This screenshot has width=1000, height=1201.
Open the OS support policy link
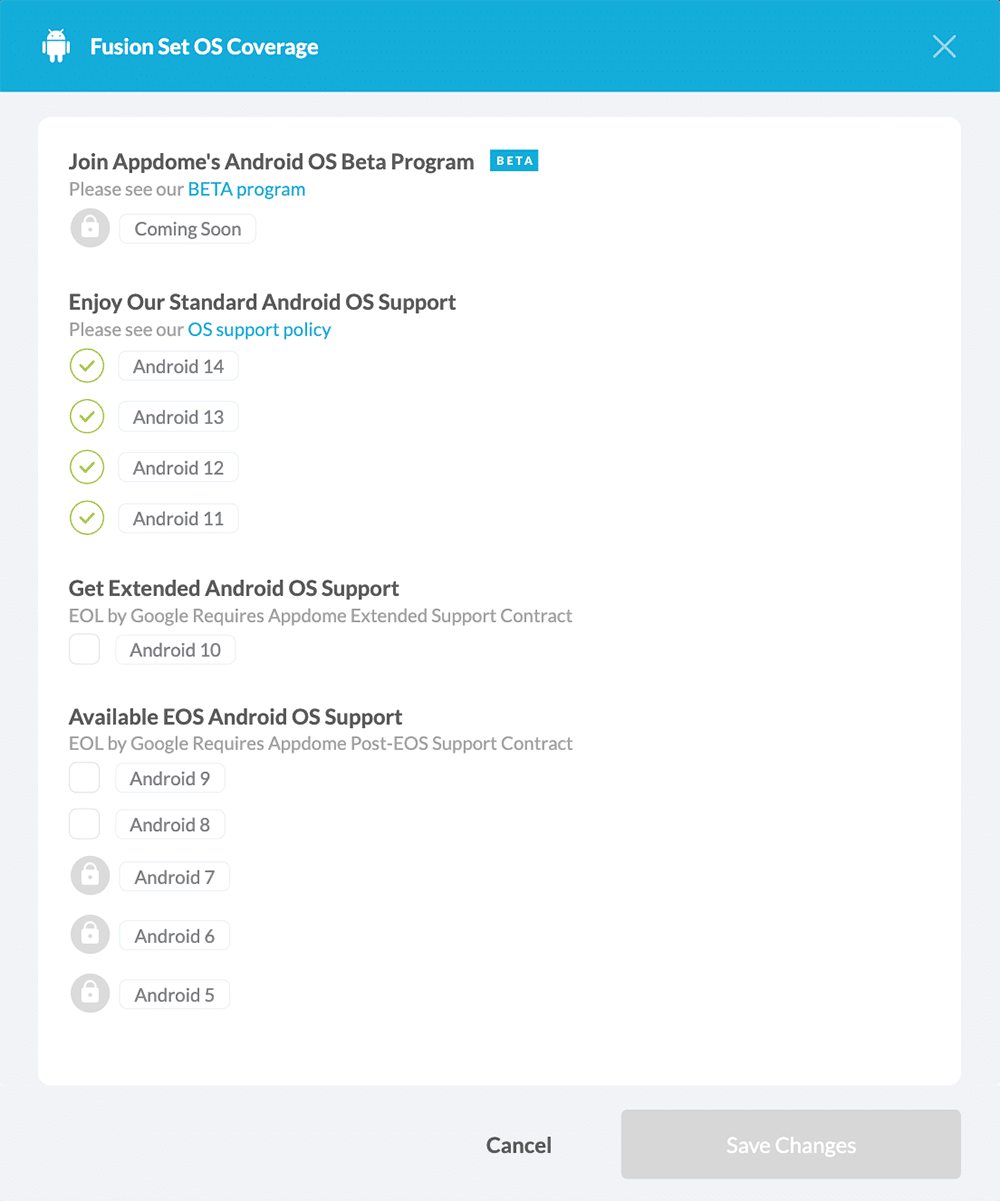click(259, 329)
